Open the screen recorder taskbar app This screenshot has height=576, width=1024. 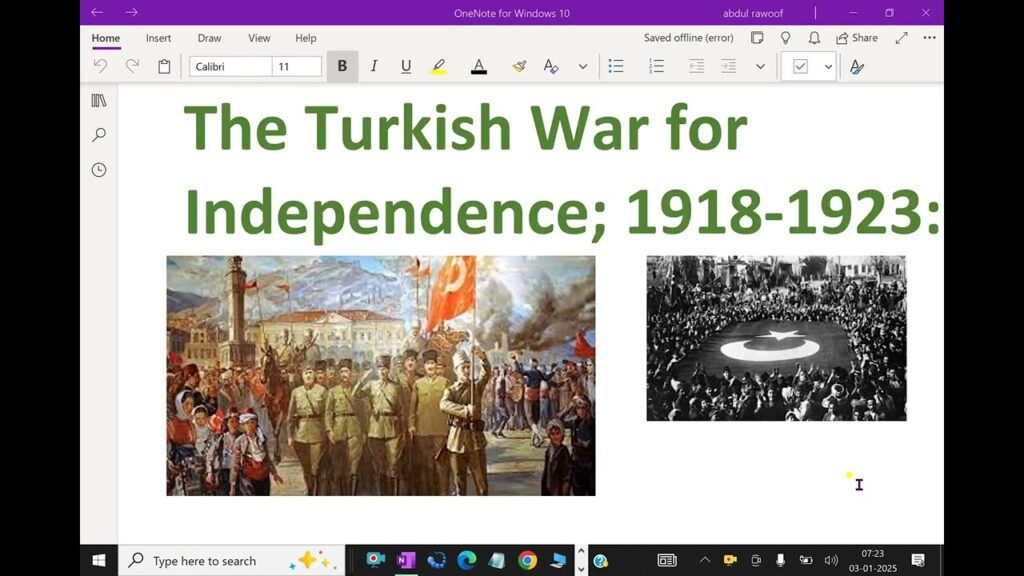point(375,560)
